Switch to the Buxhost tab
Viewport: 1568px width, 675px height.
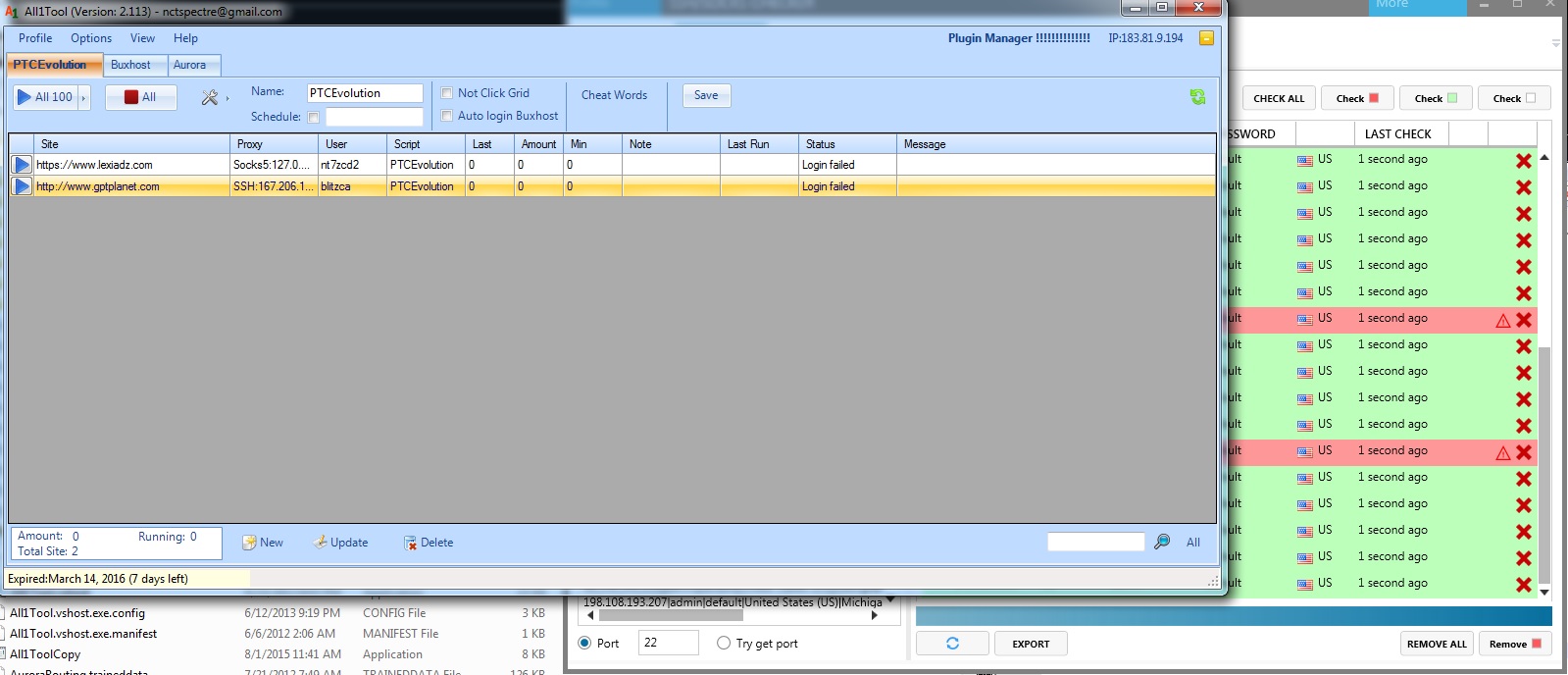[130, 65]
